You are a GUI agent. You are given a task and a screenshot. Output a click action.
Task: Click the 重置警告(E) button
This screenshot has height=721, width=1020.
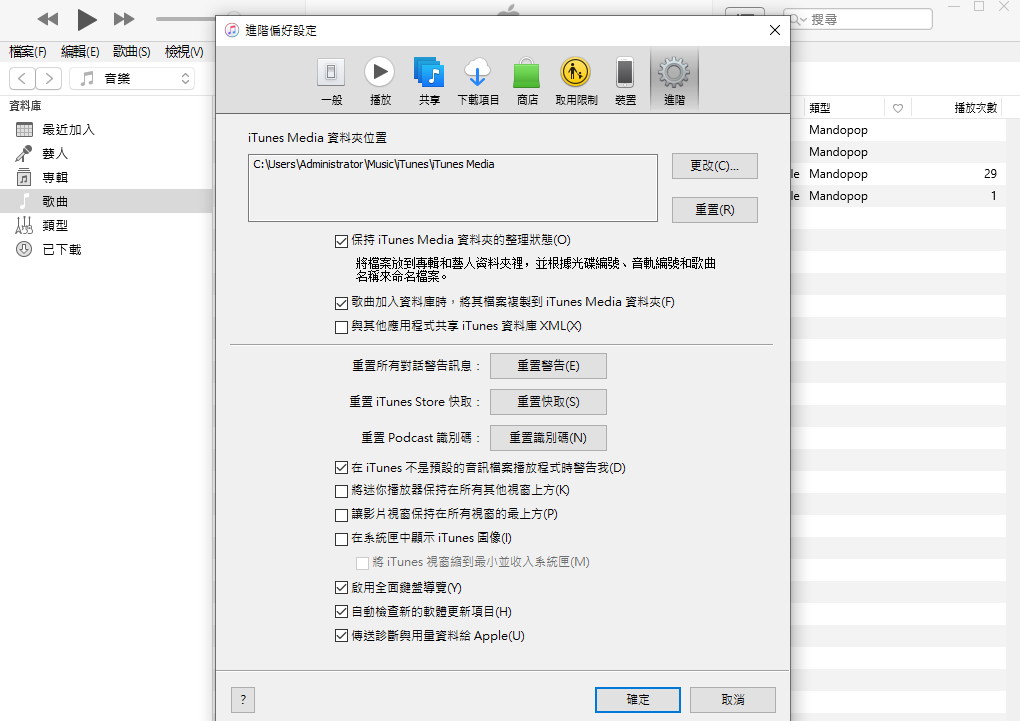coord(548,366)
